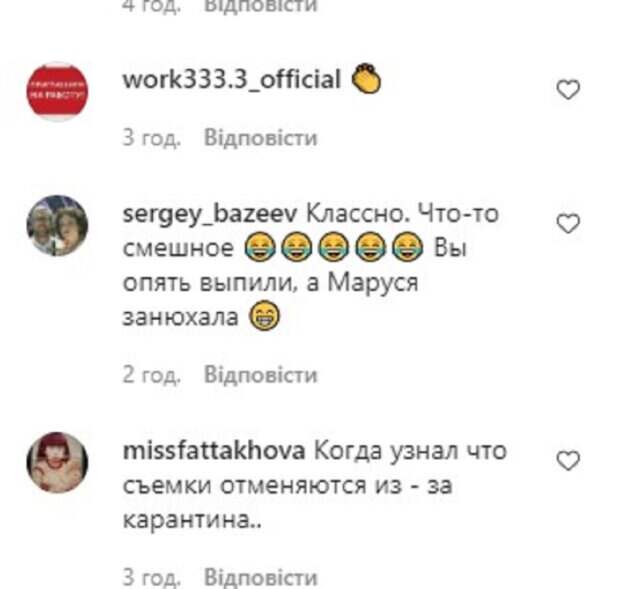Visit the work333.3_official username link
The width and height of the screenshot is (620, 589).
pos(232,80)
